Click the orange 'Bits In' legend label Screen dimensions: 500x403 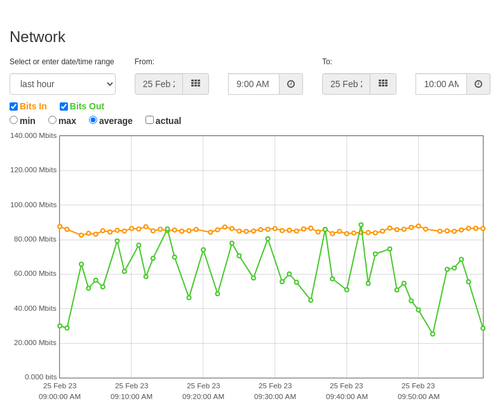coord(33,106)
